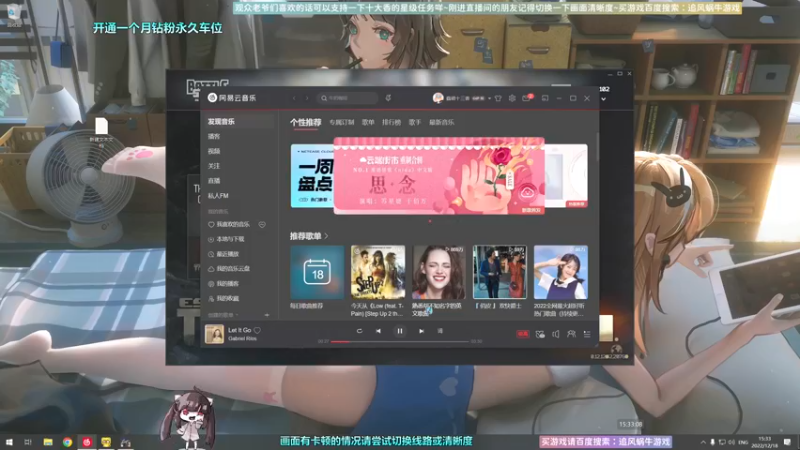This screenshot has width=800, height=450.
Task: Open the playlist title starting 今天从《Low
Action: pyautogui.click(x=377, y=309)
